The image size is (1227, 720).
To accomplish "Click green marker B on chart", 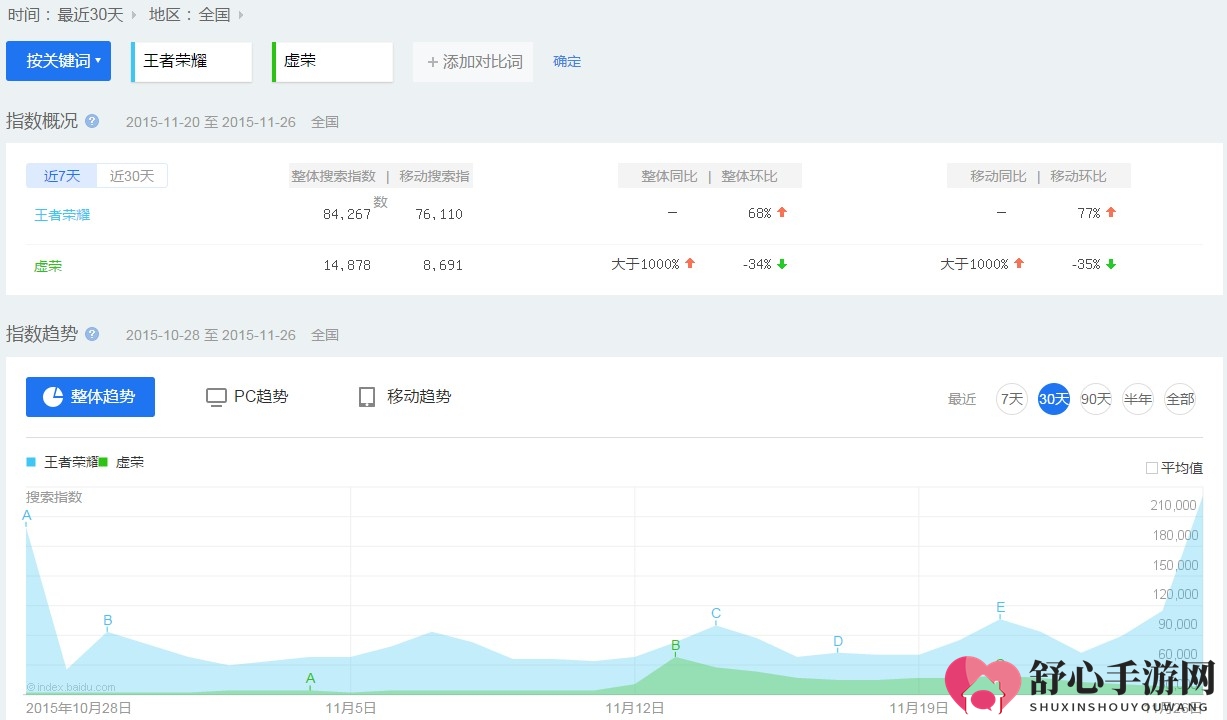I will point(675,645).
